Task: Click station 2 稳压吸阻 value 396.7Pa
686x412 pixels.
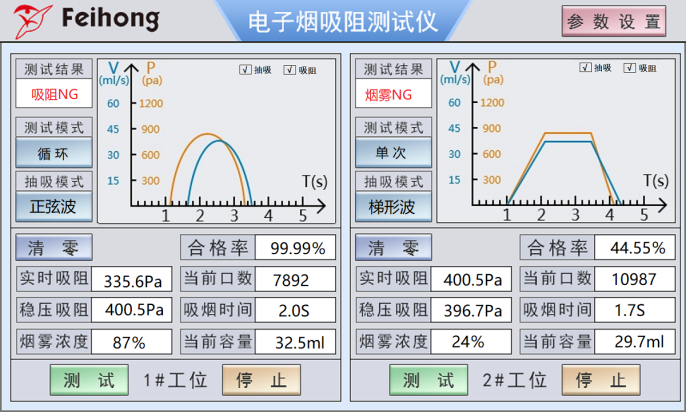Action: tap(471, 310)
